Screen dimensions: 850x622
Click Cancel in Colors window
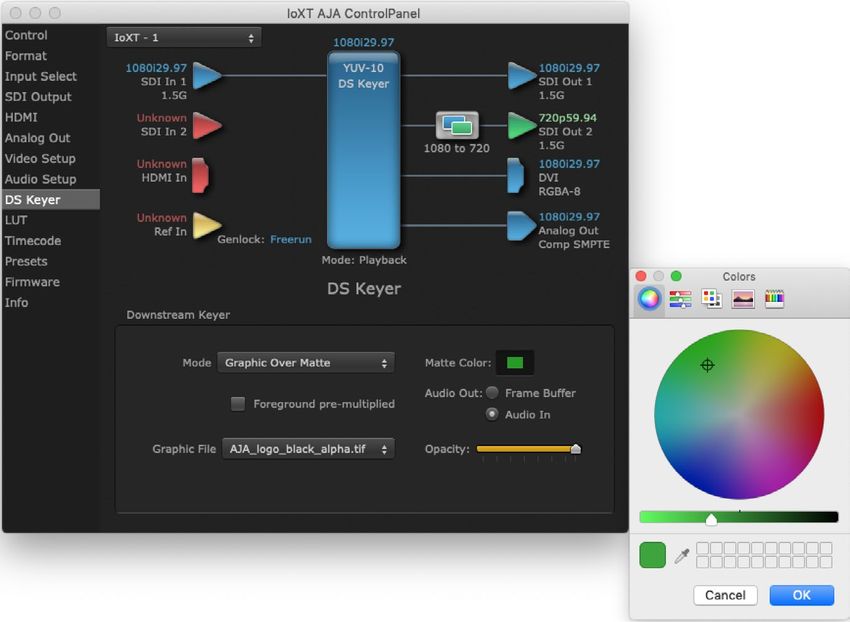coord(725,595)
